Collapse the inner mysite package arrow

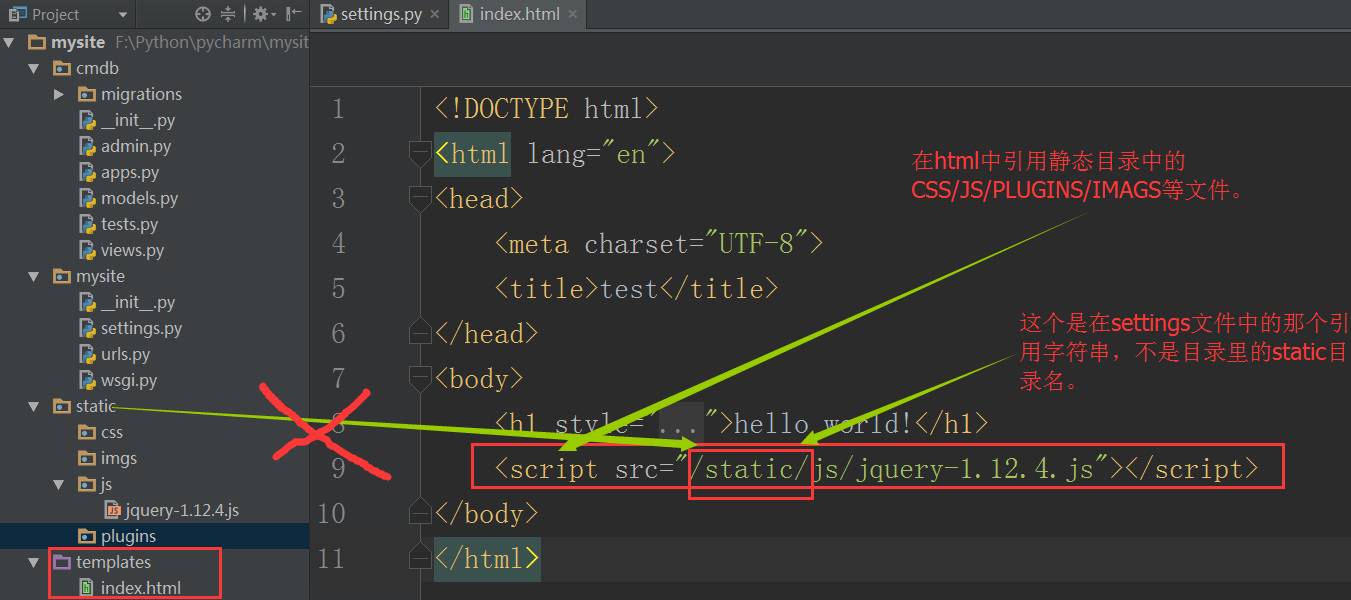coord(35,276)
